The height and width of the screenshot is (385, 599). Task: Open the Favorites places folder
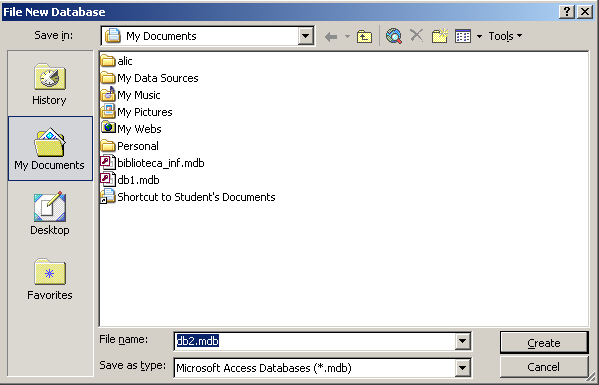coord(50,279)
